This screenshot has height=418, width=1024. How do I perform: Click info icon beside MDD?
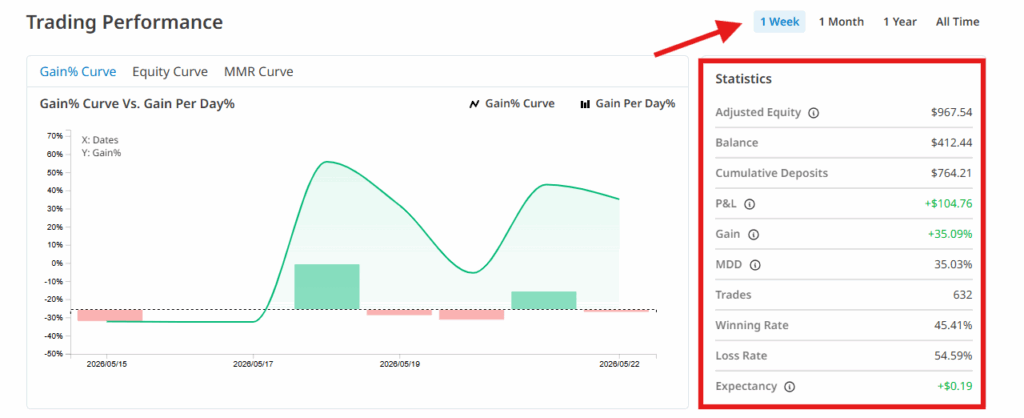(755, 265)
